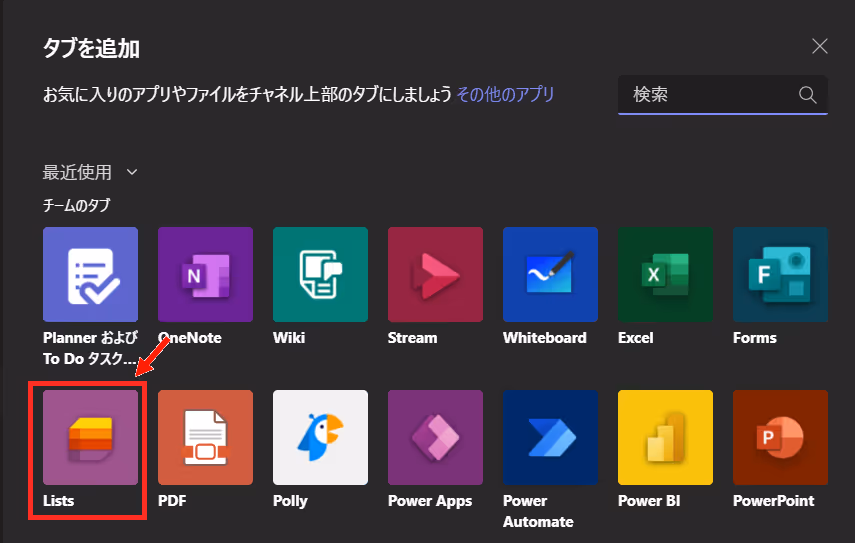Select the Power BI app tile
This screenshot has width=855, height=543.
pos(665,437)
